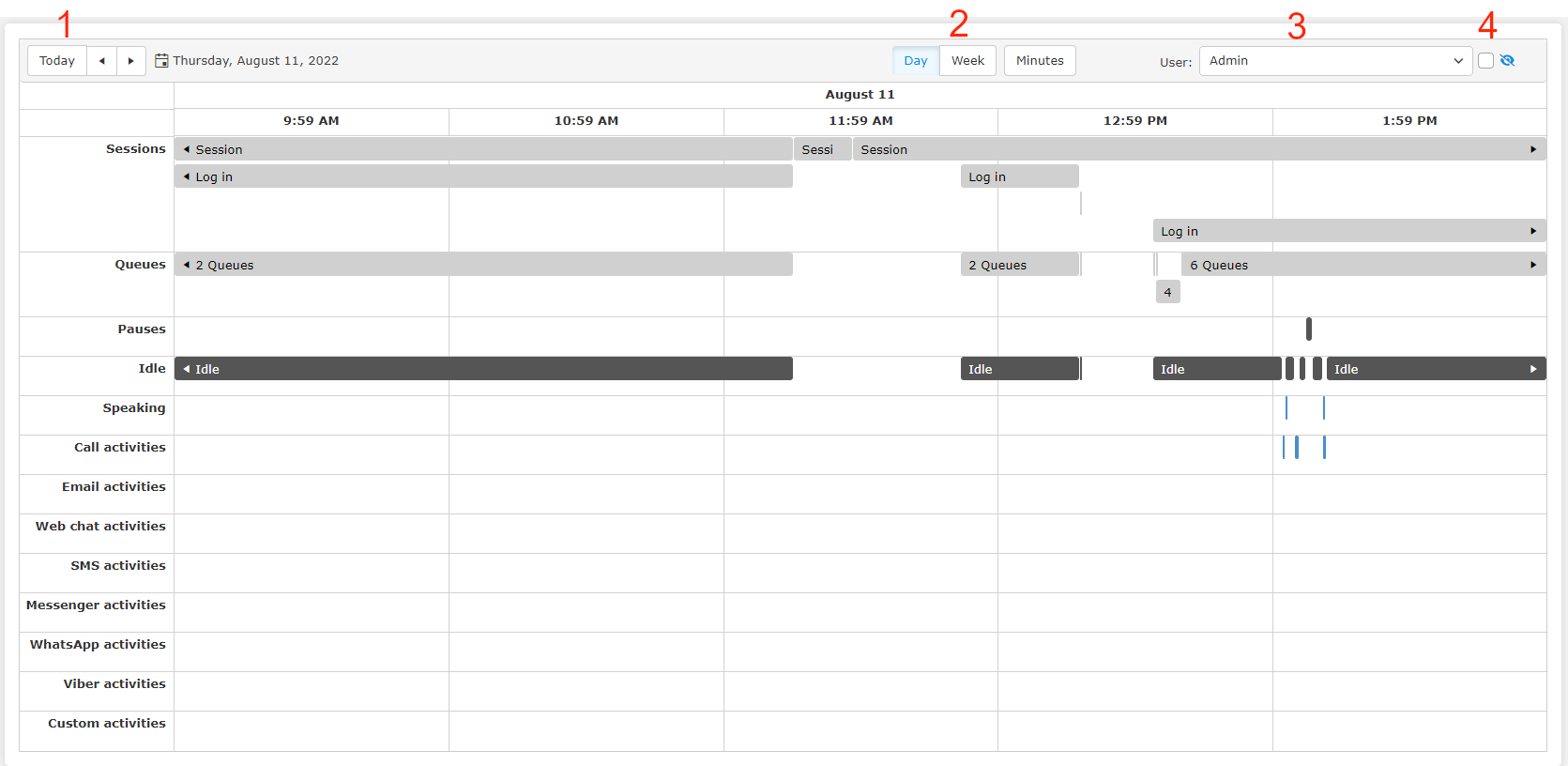Toggle the checkbox beside User dropdown
The width and height of the screenshot is (1568, 766).
coord(1485,61)
